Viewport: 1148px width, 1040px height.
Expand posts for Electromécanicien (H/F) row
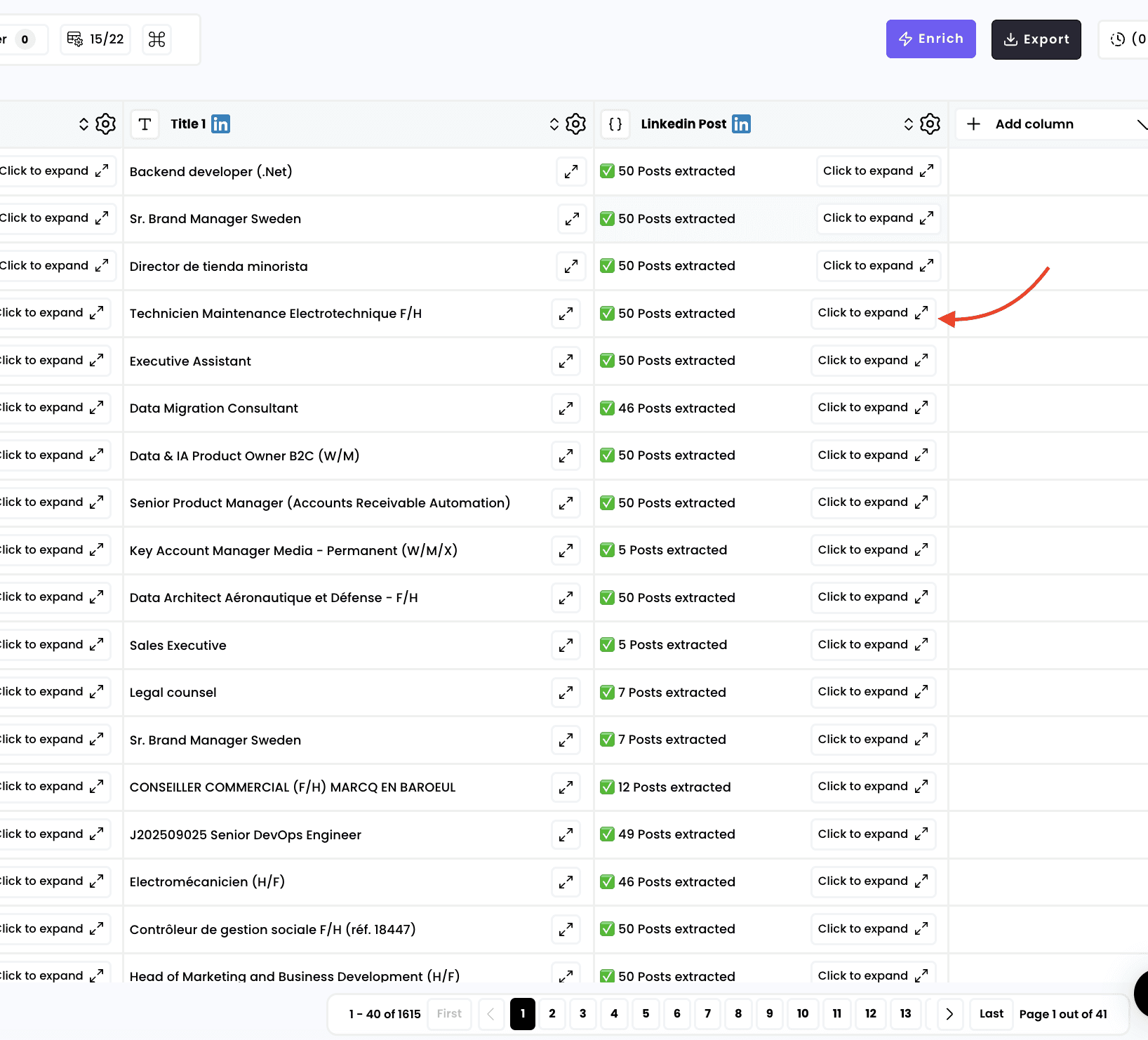(874, 881)
